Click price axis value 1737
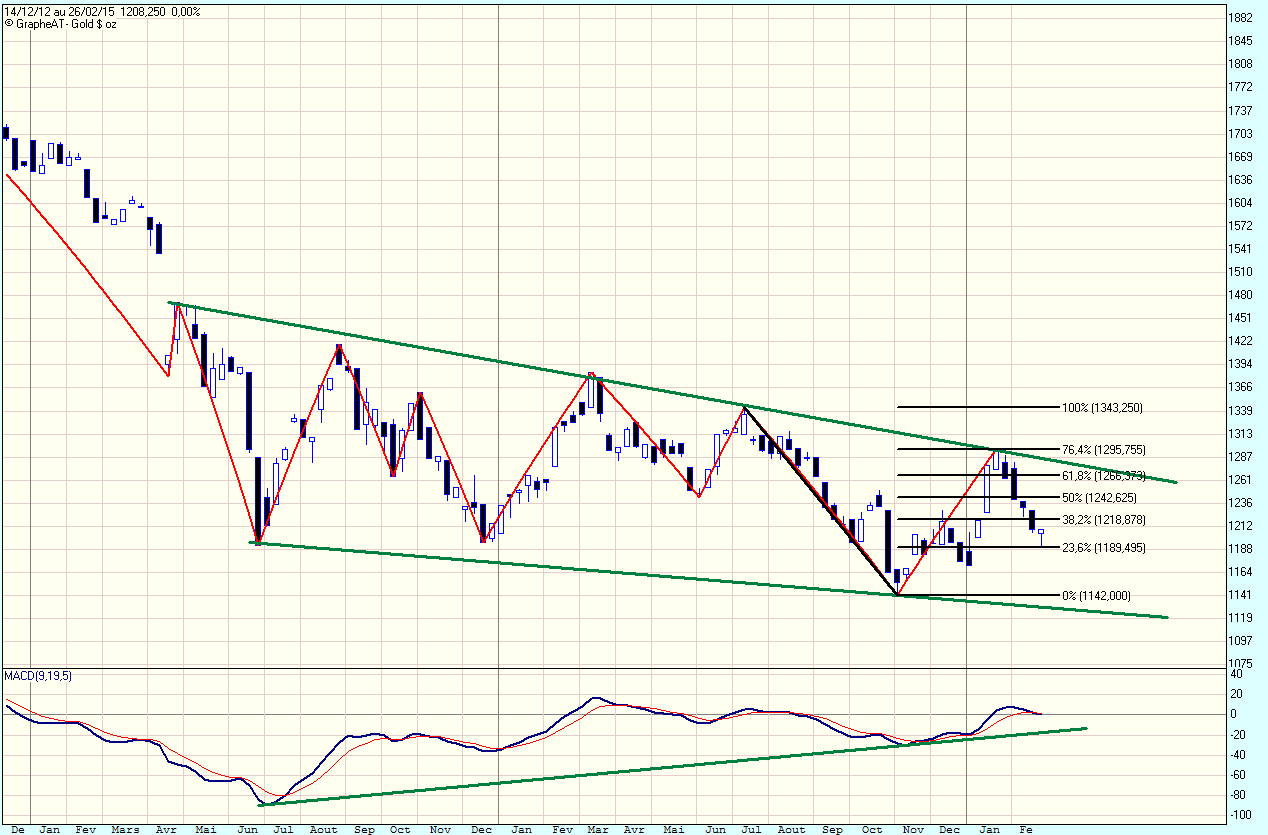This screenshot has width=1268, height=835. tap(1241, 111)
